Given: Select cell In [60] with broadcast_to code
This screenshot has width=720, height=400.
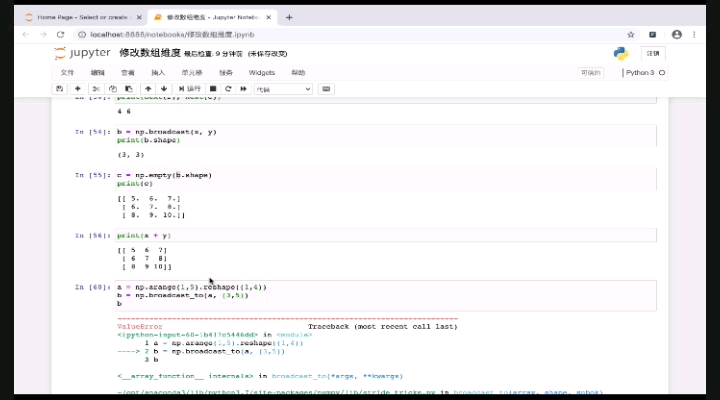Looking at the screenshot, I should [386, 295].
